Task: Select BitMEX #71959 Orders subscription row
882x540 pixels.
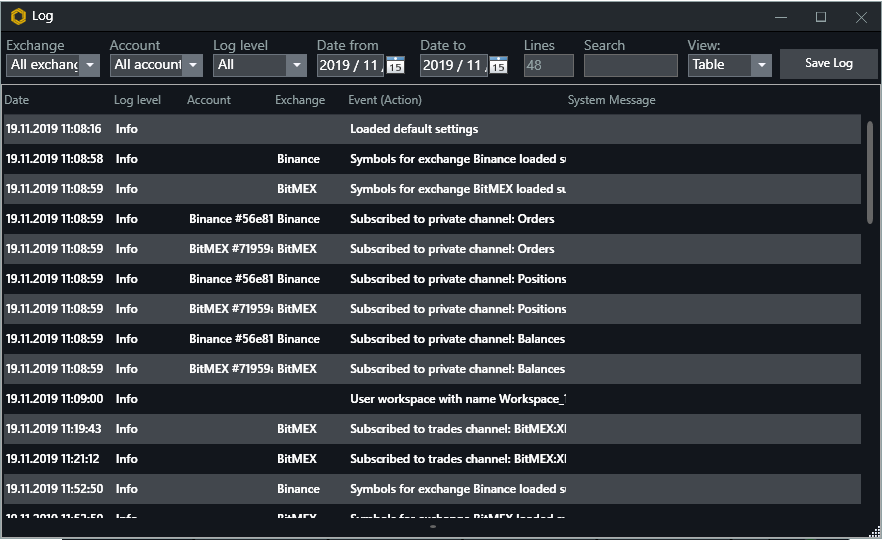Action: tap(432, 249)
